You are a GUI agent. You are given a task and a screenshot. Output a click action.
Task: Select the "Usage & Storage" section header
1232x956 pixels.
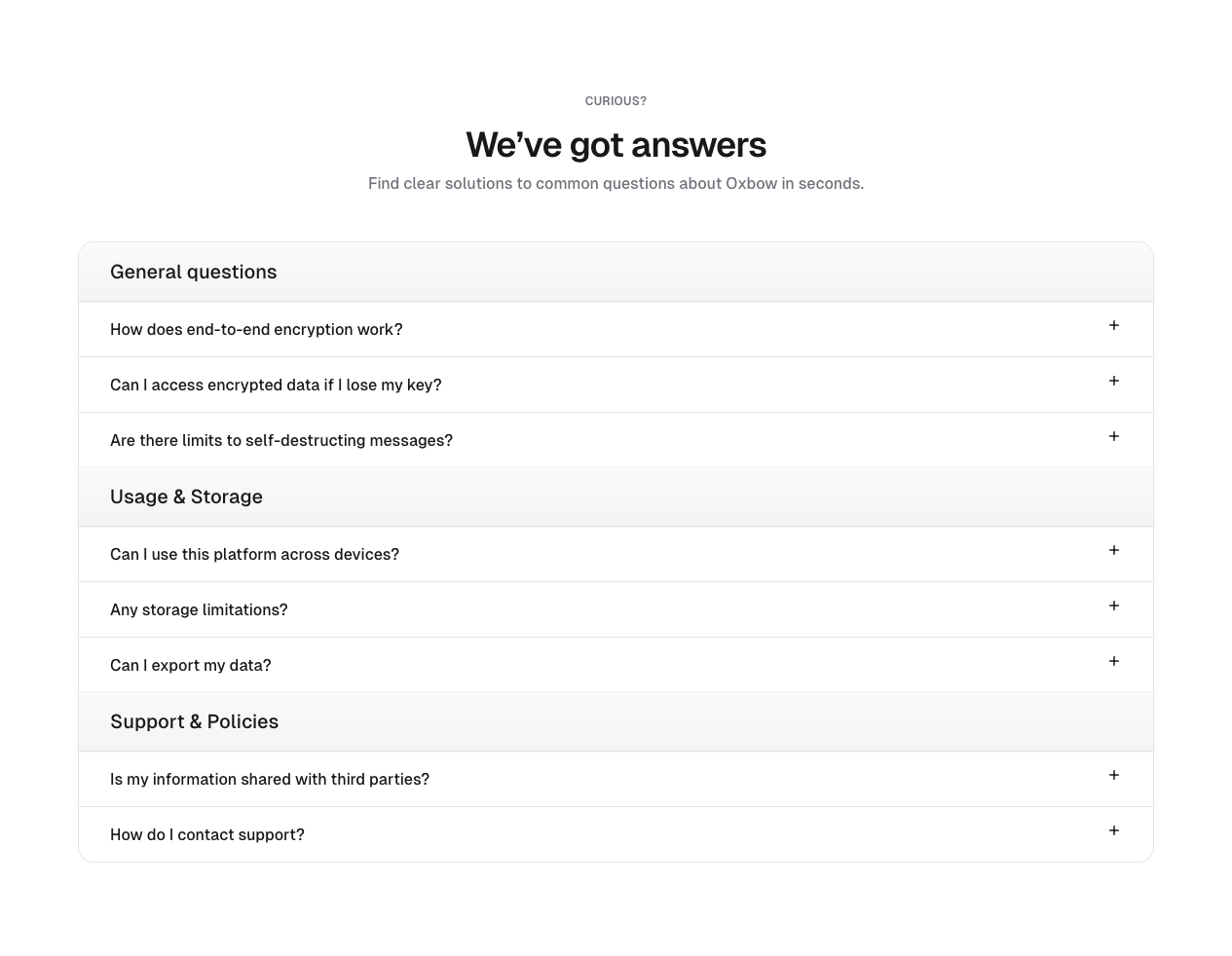pos(186,496)
